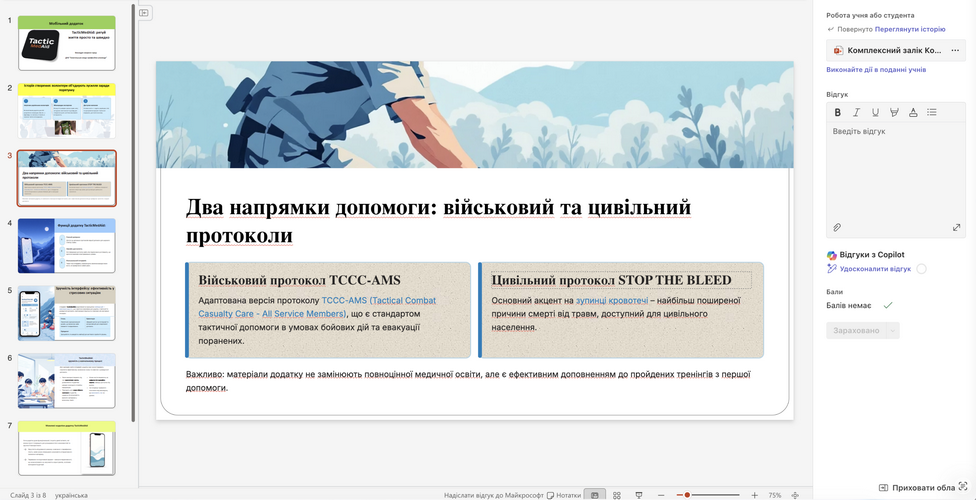Apply bold formatting in feedback editor

pos(838,112)
